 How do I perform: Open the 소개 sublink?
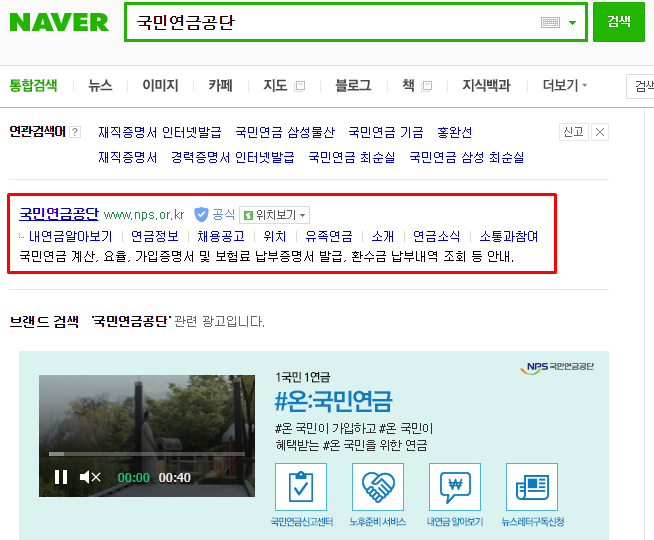382,236
